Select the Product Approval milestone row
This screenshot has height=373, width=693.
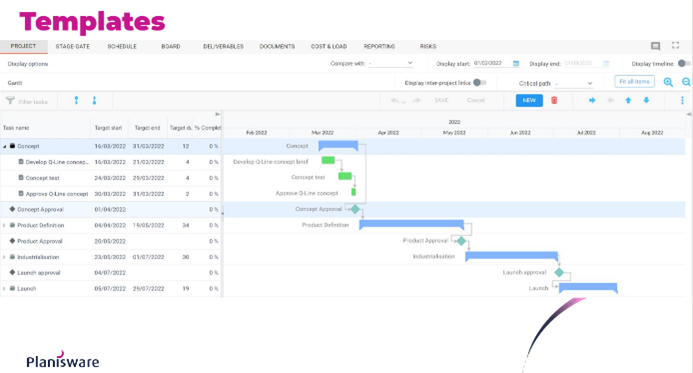[110, 241]
